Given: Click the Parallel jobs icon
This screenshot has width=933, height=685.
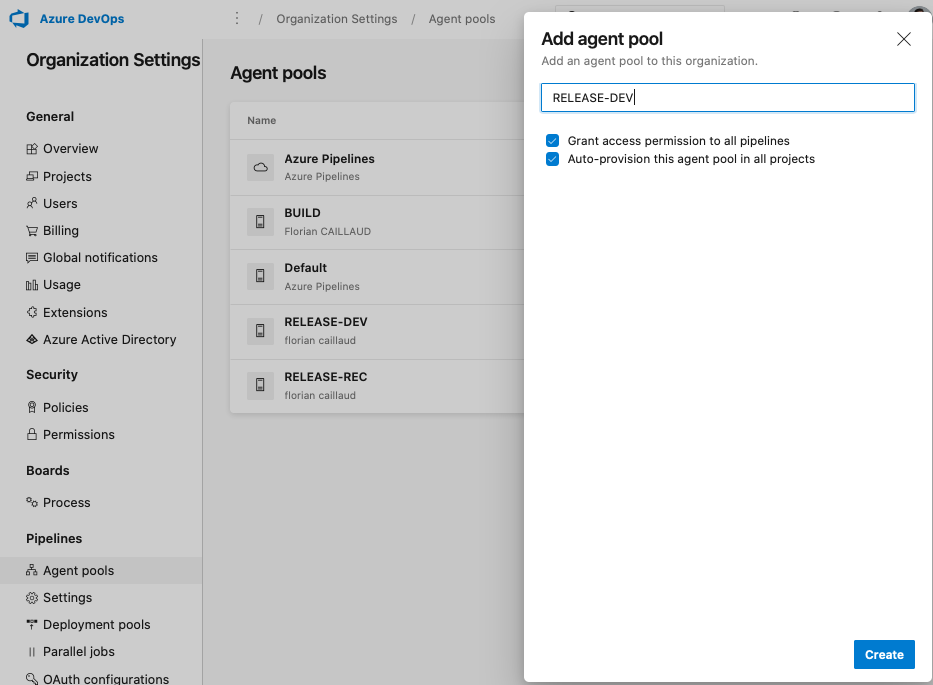Looking at the screenshot, I should point(32,652).
